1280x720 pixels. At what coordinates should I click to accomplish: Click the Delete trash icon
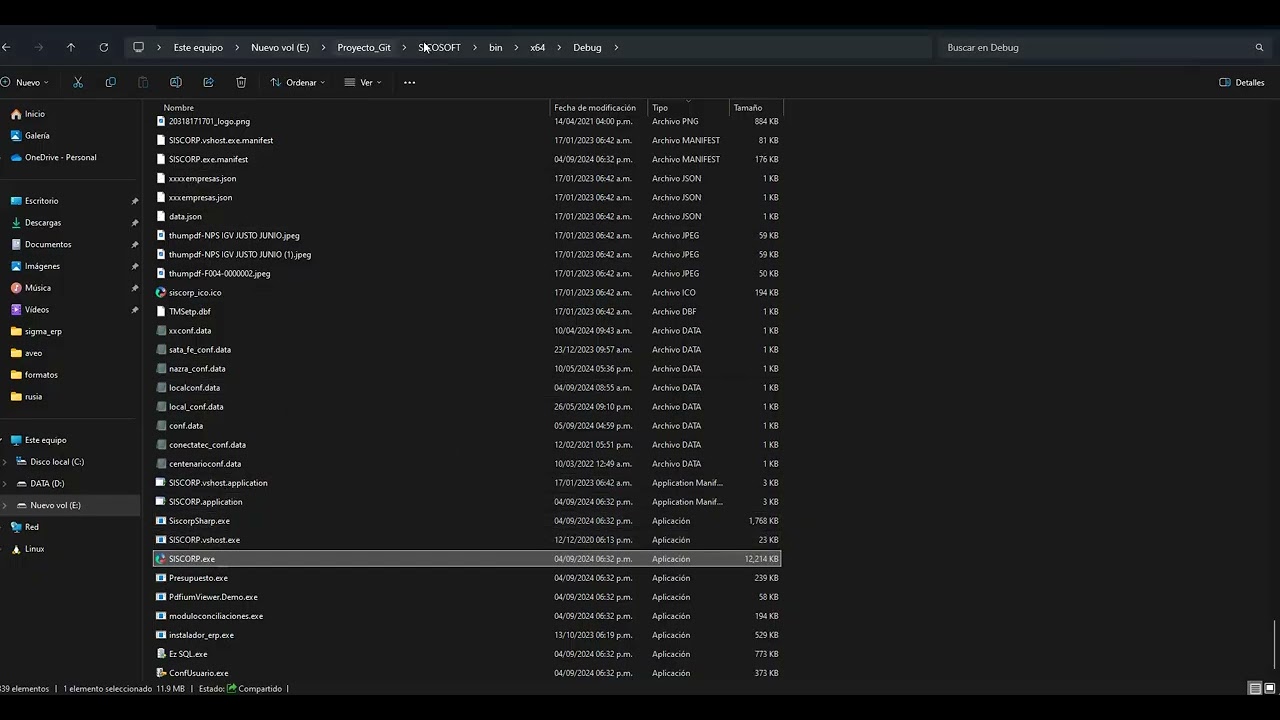241,82
